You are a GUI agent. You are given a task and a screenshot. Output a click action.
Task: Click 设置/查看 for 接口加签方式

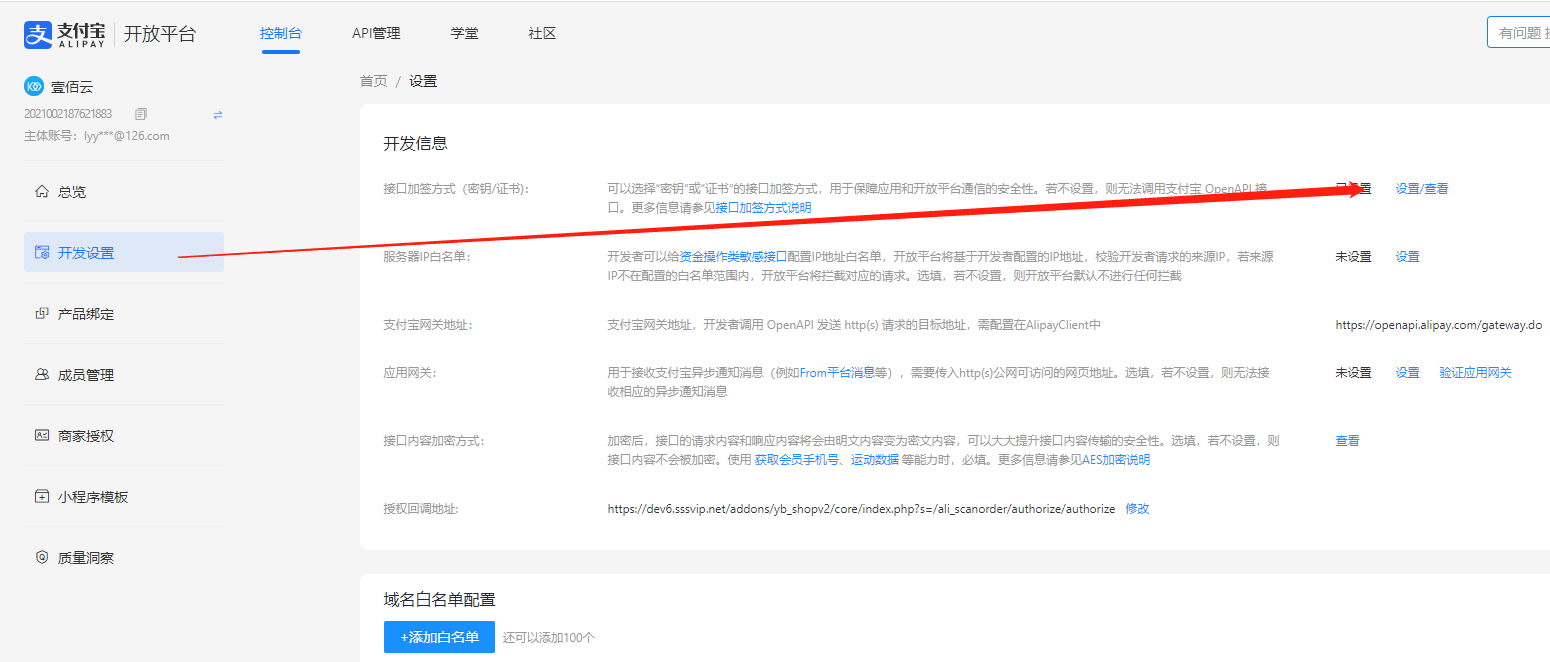[x=1422, y=188]
